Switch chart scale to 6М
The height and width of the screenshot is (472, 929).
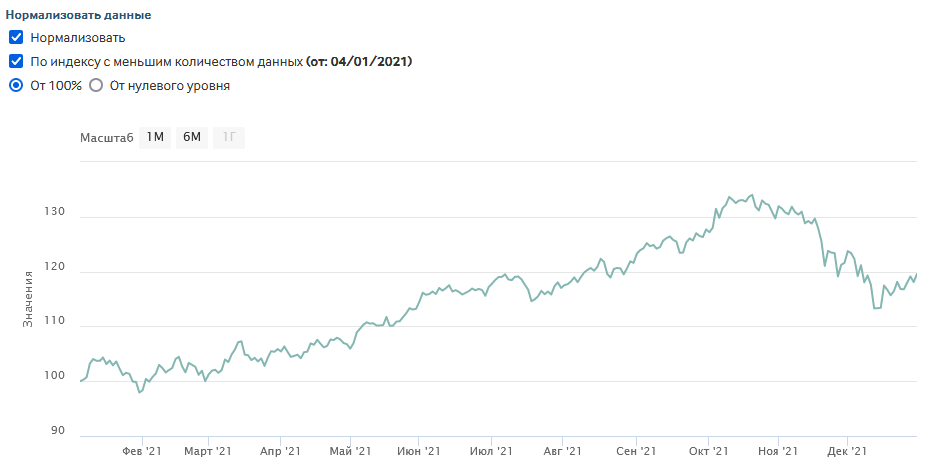coord(192,137)
